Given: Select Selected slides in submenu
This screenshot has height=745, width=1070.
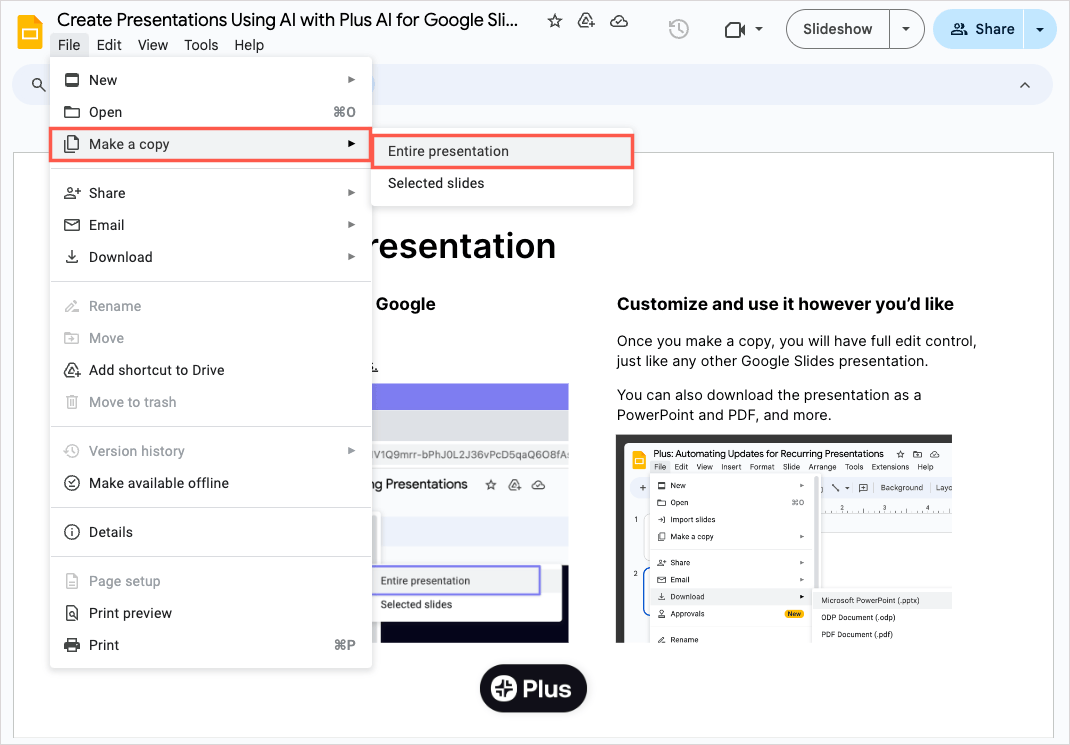Looking at the screenshot, I should pyautogui.click(x=502, y=184).
